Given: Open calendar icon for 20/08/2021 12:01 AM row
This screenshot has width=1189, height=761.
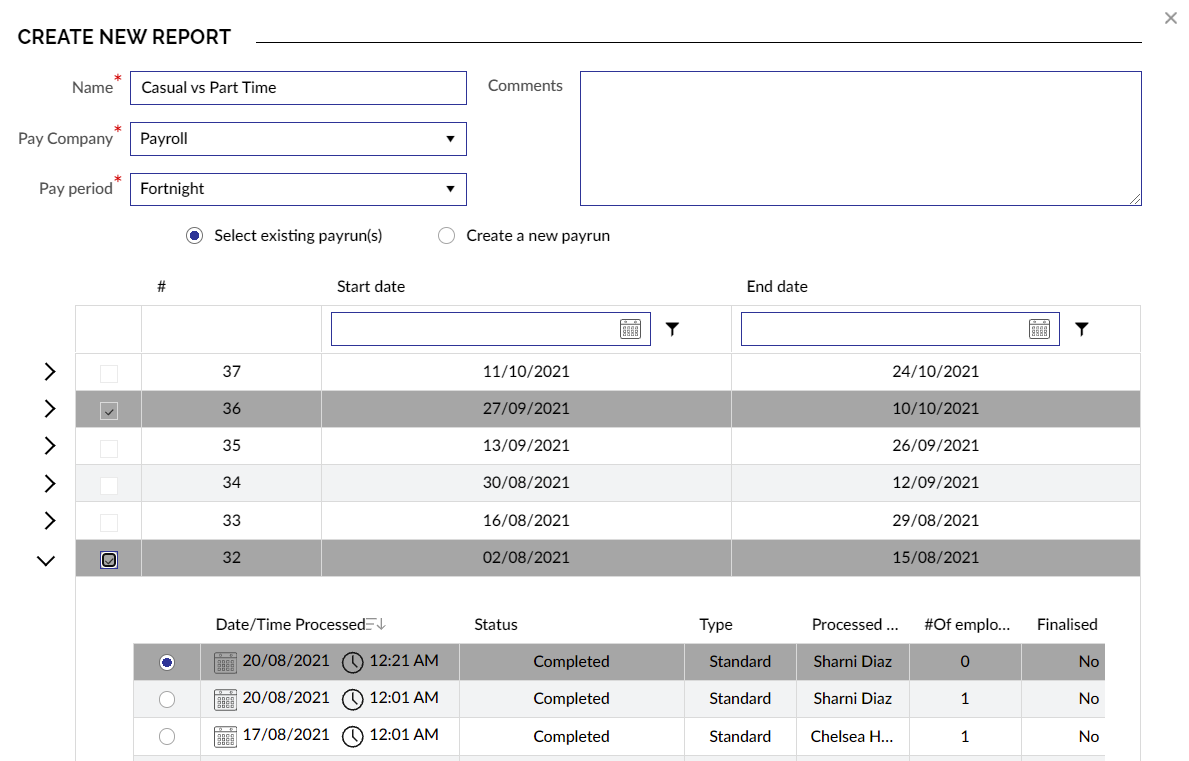Looking at the screenshot, I should click(x=225, y=699).
